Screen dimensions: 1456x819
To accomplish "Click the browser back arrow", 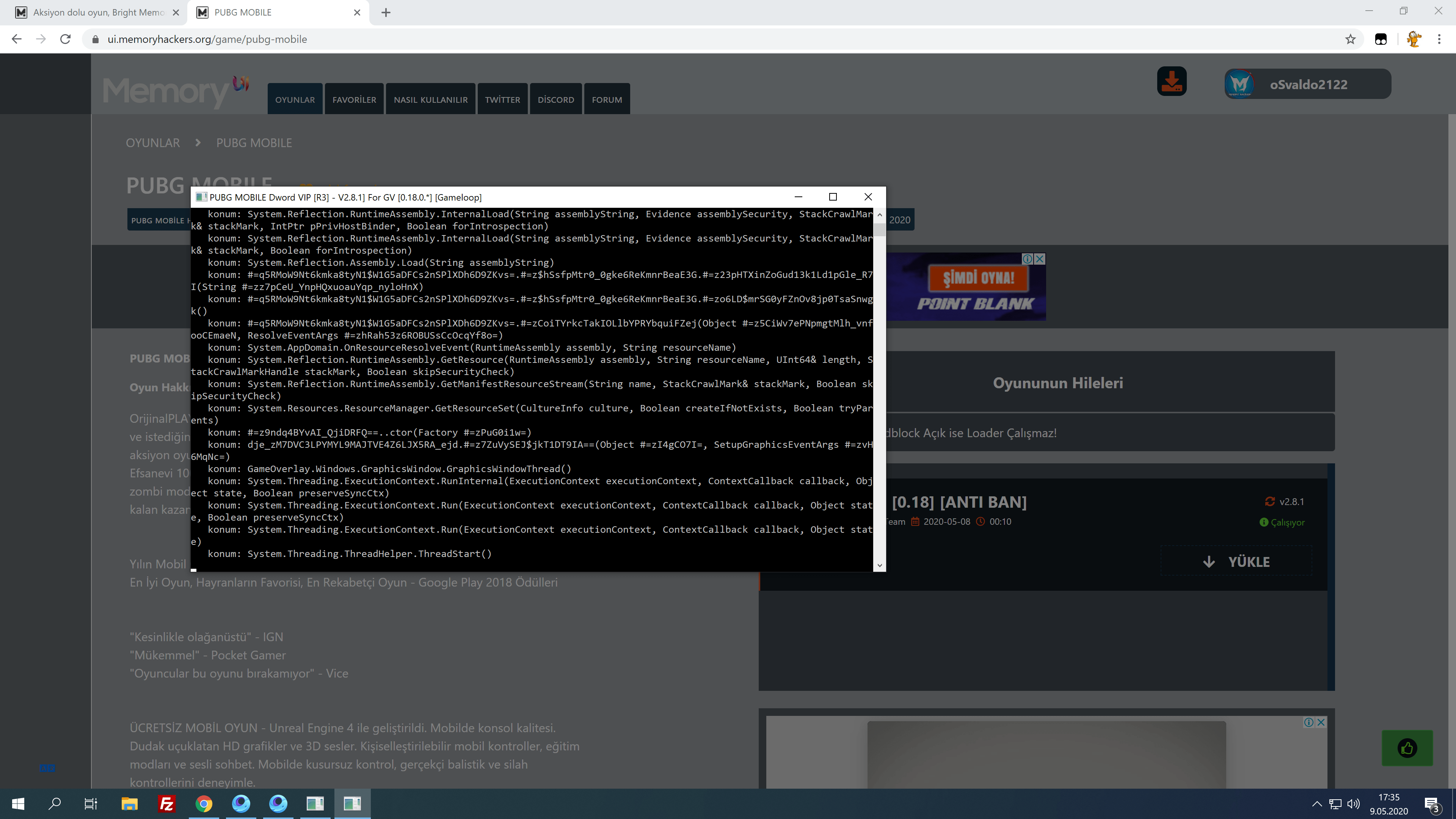I will point(16,39).
